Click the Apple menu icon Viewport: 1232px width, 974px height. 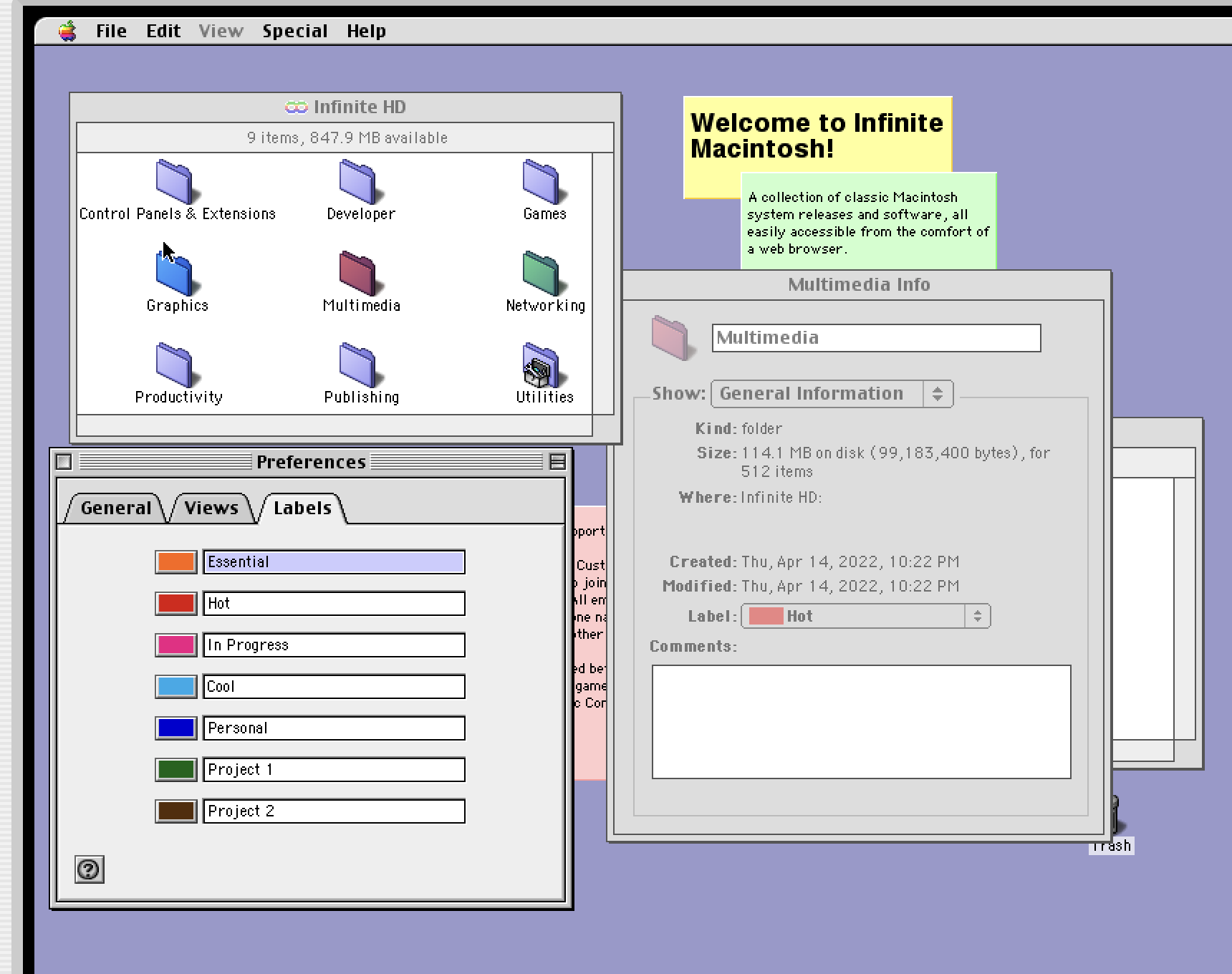coord(67,31)
